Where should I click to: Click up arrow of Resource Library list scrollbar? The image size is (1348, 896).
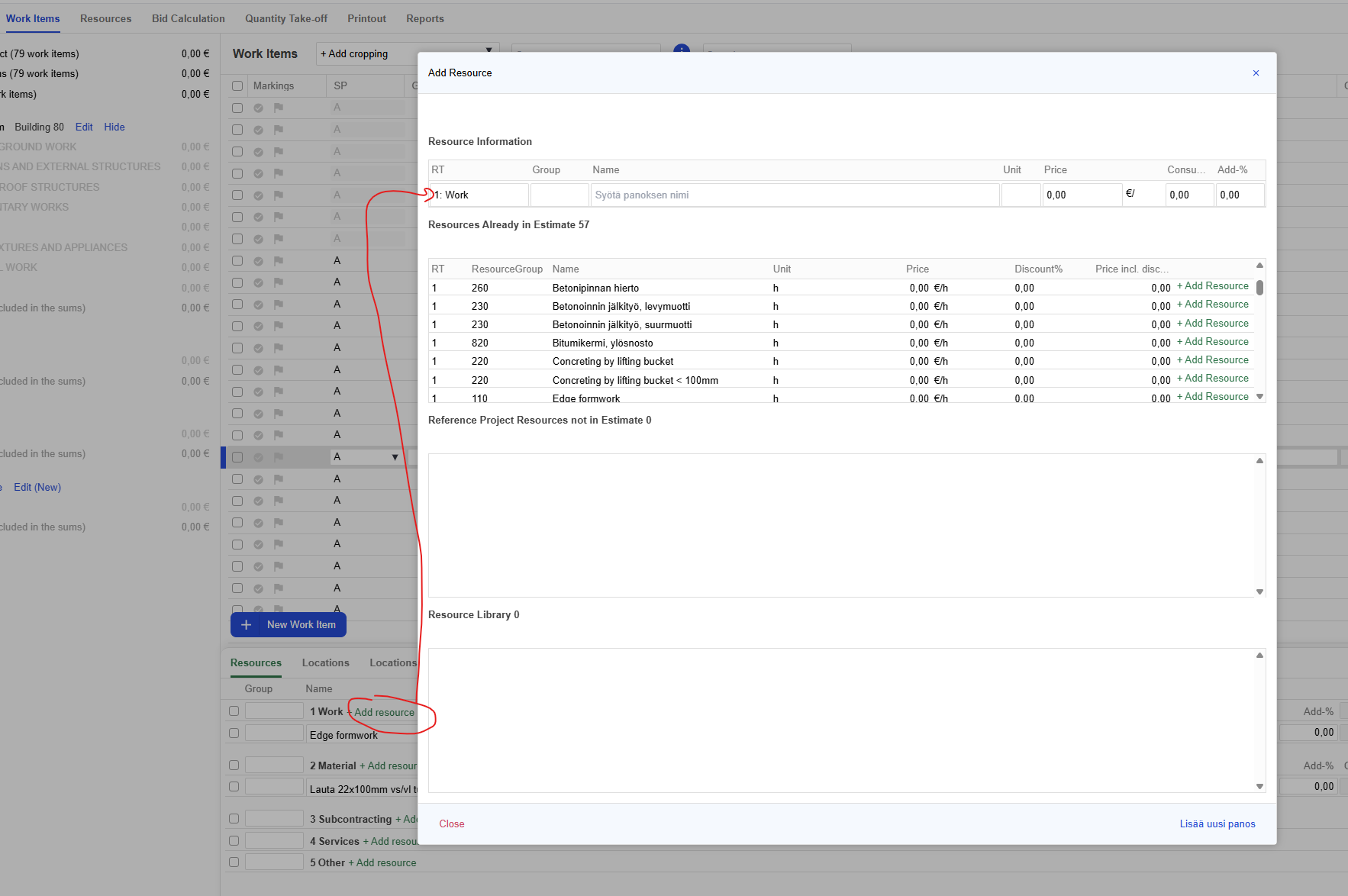click(x=1259, y=656)
